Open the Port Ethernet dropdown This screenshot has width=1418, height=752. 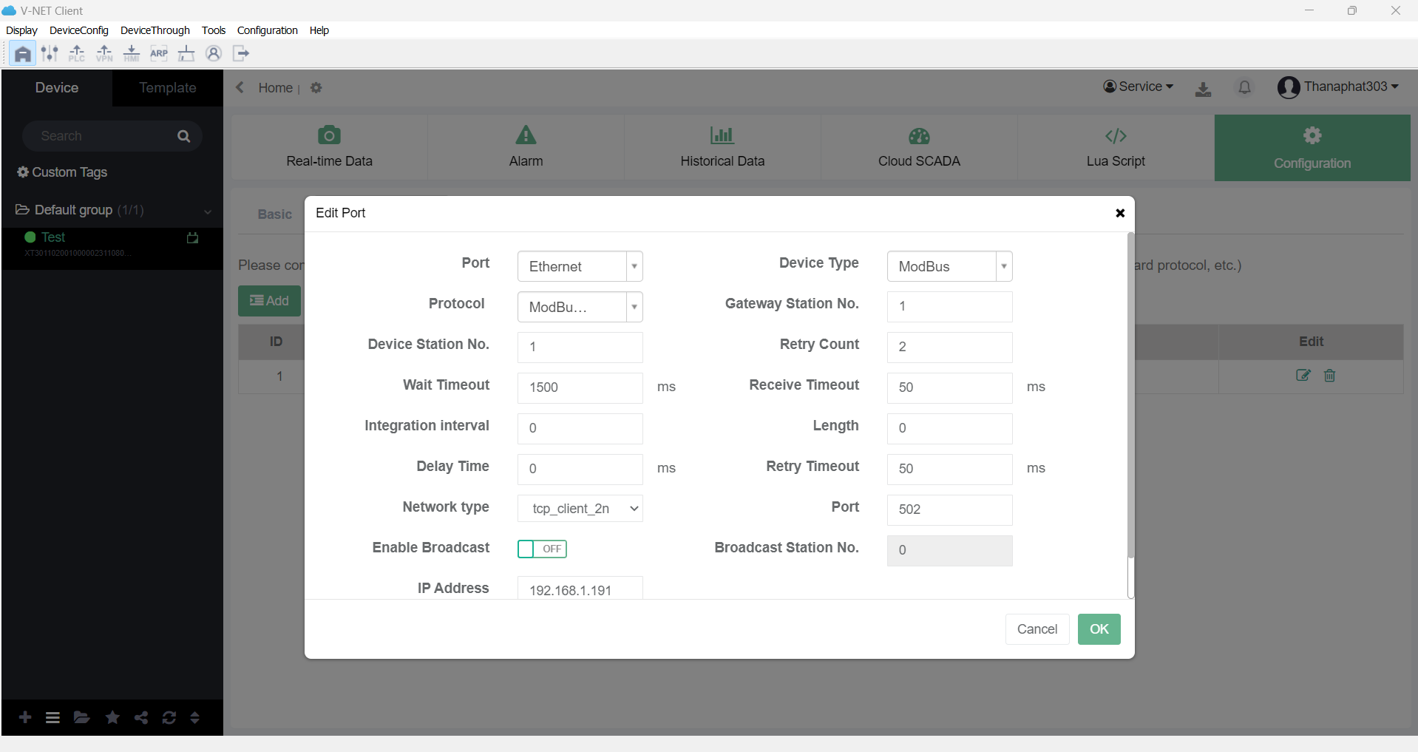[580, 267]
